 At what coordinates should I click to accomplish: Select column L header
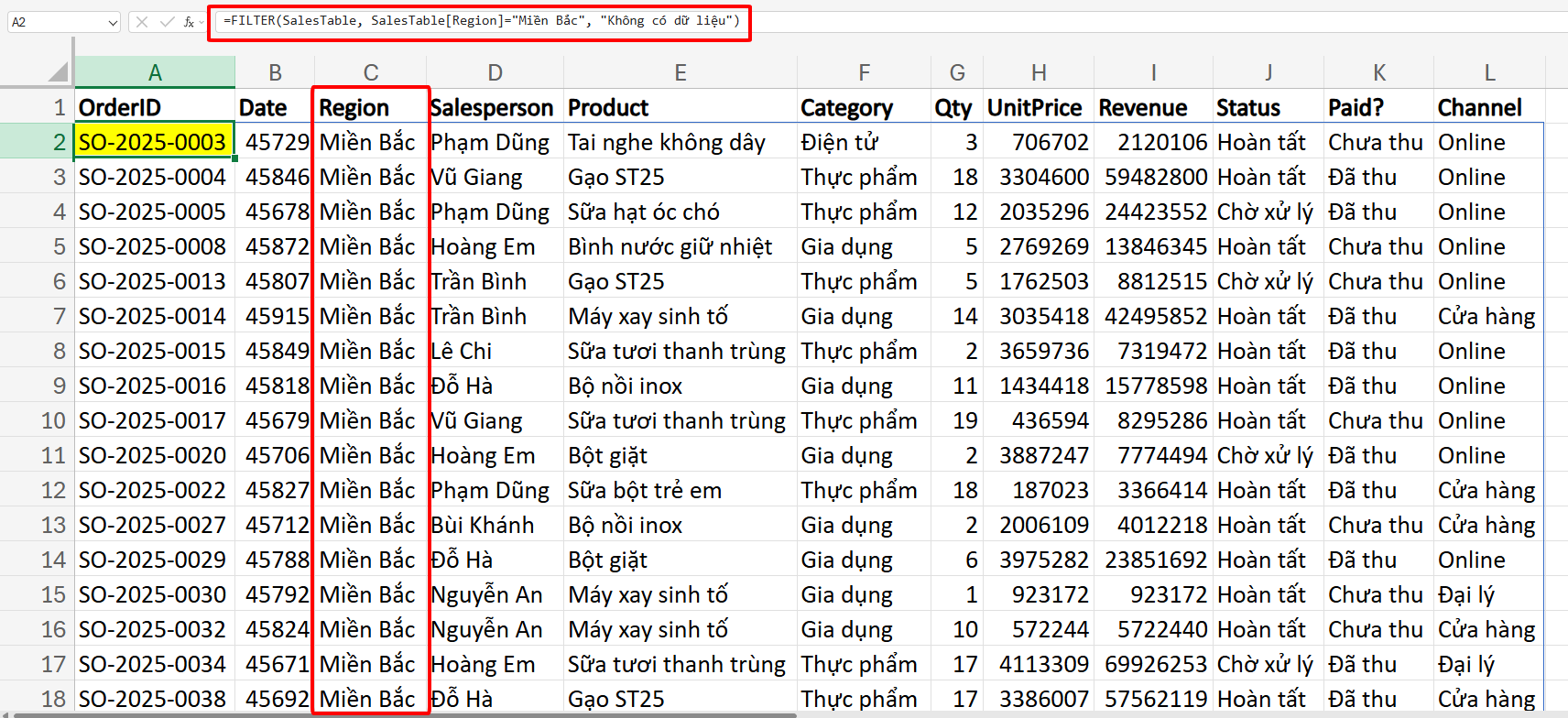1490,72
